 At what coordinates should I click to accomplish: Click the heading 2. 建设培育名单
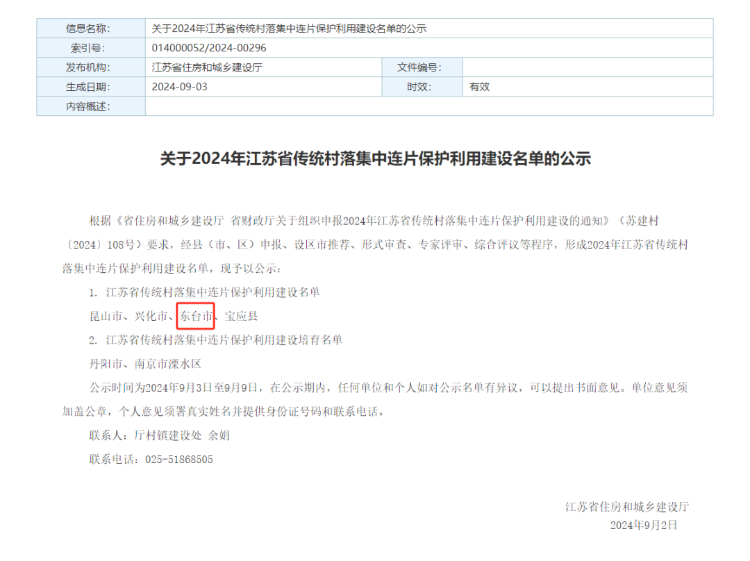216,340
